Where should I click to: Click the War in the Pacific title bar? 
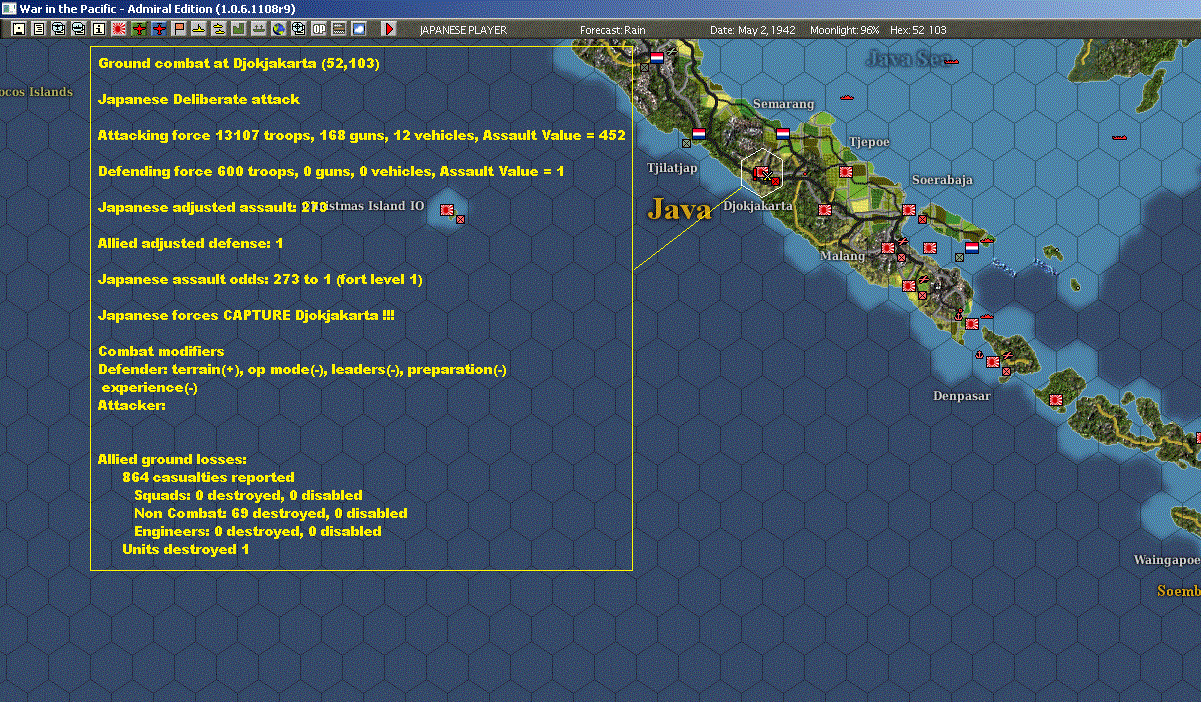(x=600, y=8)
